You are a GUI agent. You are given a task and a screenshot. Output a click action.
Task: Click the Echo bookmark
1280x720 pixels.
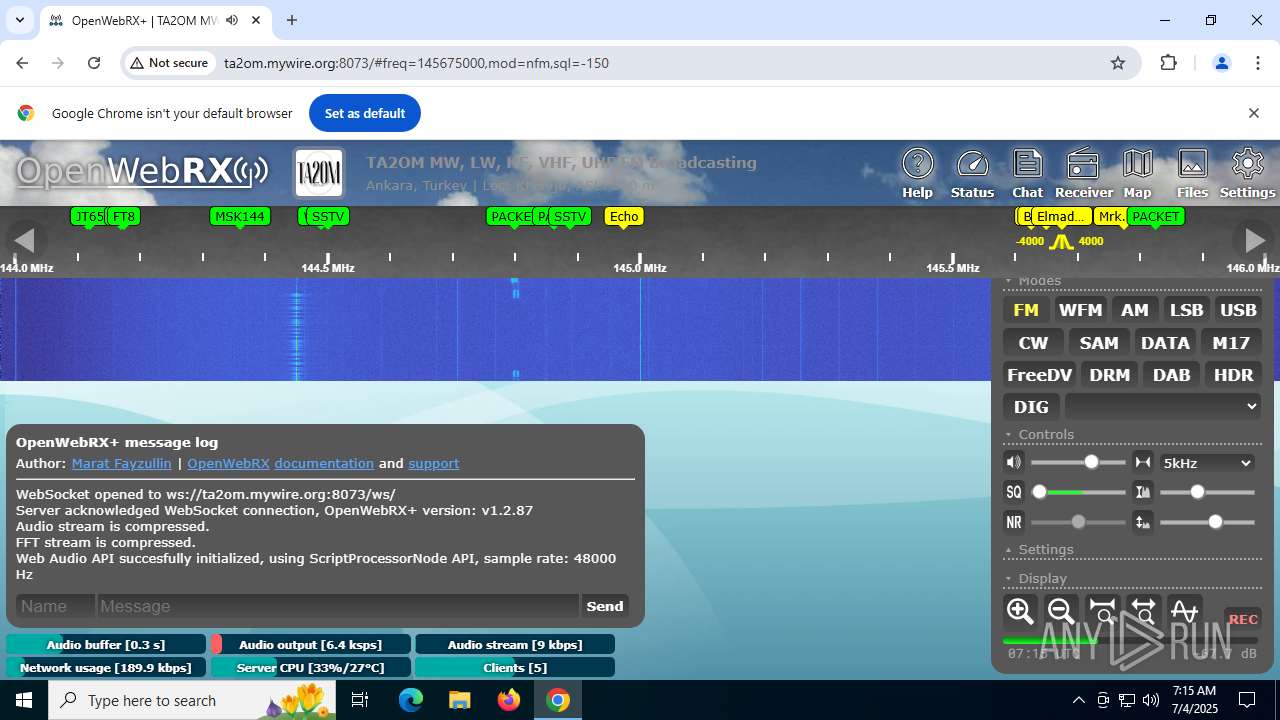coord(623,216)
